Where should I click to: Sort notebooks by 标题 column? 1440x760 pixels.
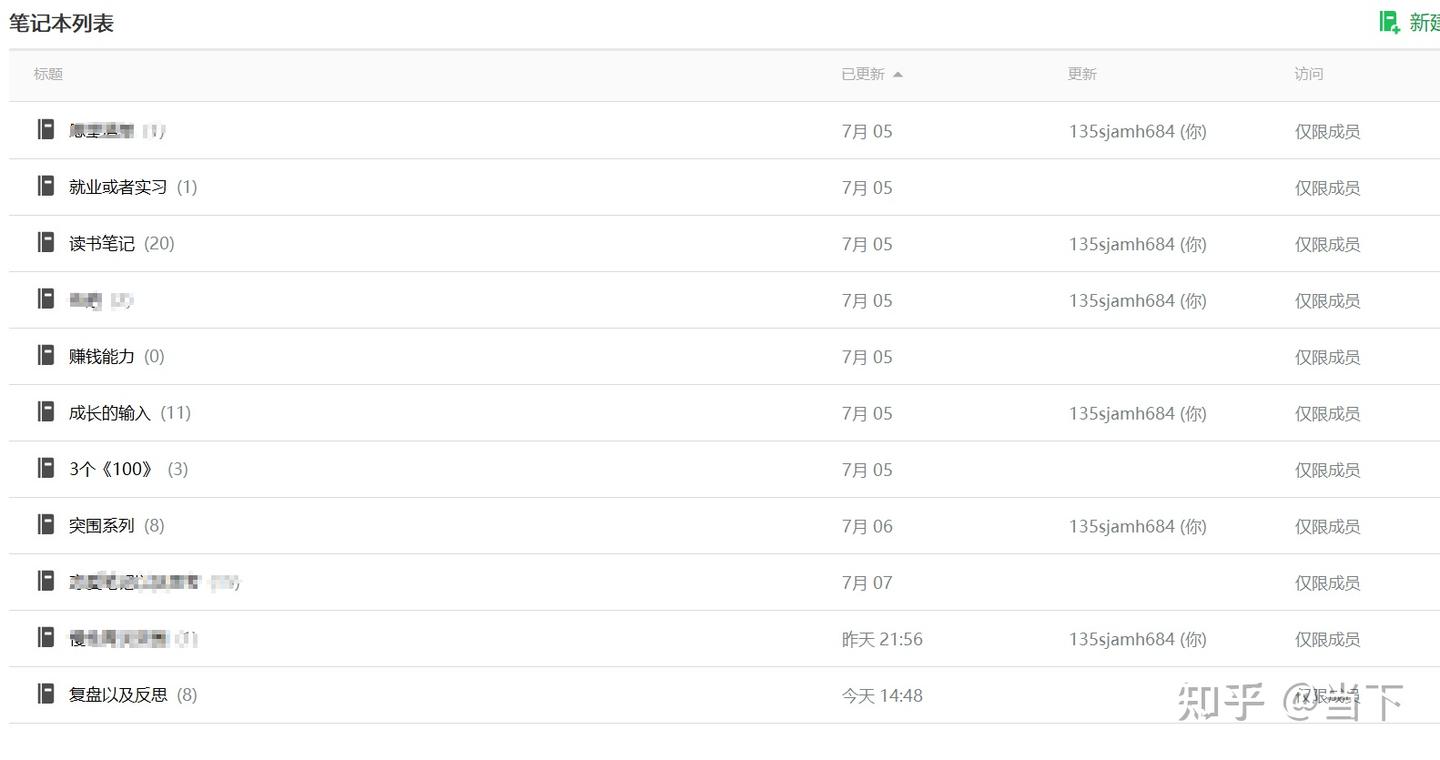(x=48, y=74)
